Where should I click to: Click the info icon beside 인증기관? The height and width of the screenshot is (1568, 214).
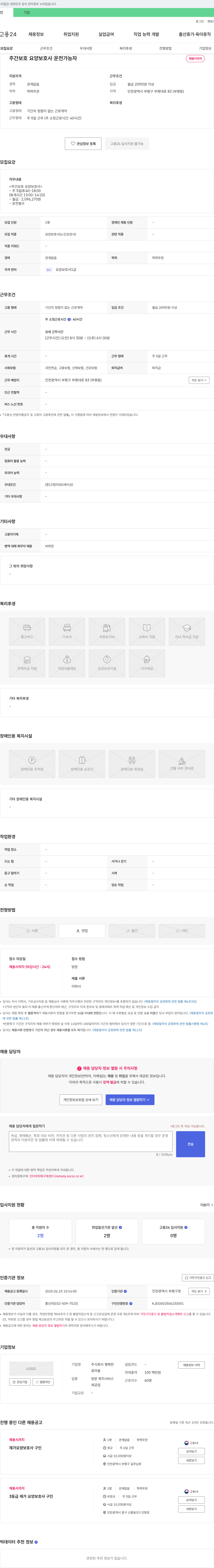tap(126, 1291)
